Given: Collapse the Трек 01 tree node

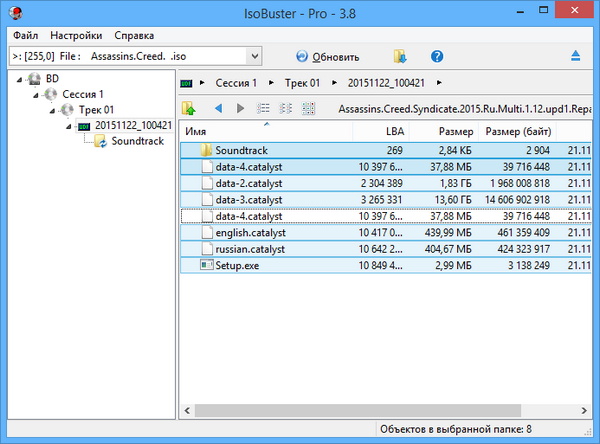Looking at the screenshot, I should [54, 110].
